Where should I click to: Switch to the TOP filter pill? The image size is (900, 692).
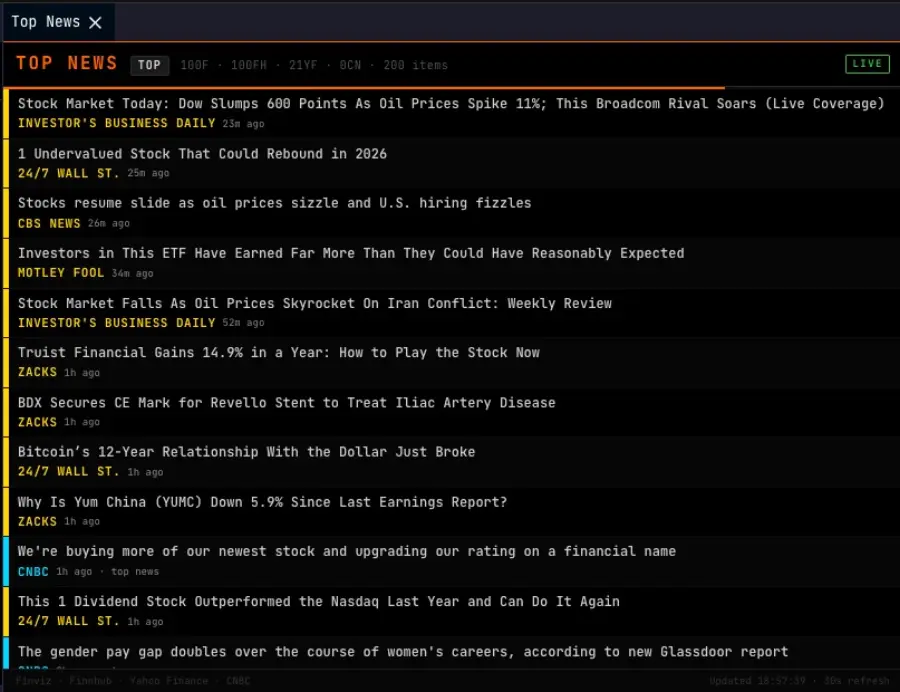point(149,65)
